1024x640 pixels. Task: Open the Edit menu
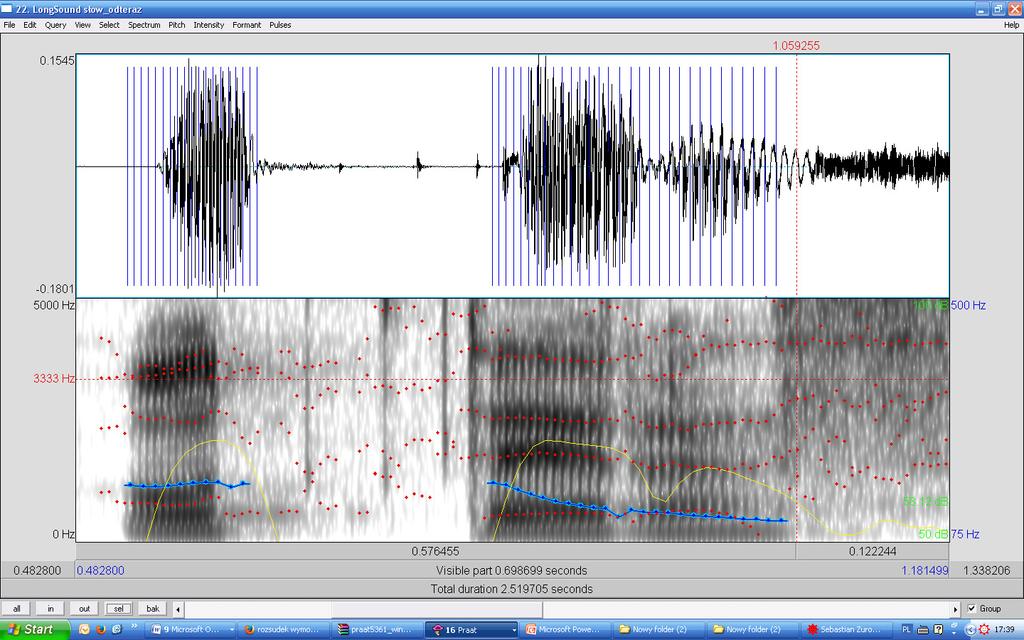[30, 25]
